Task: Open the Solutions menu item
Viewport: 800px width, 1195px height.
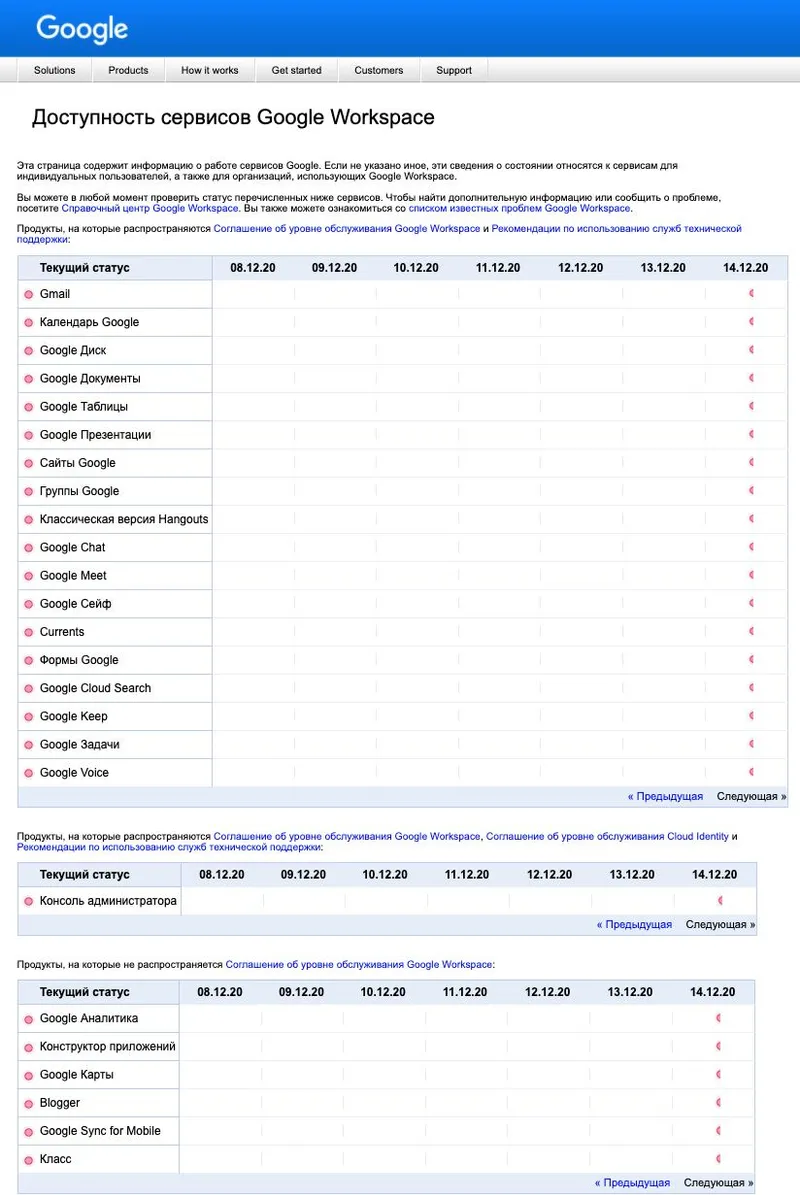Action: point(54,70)
